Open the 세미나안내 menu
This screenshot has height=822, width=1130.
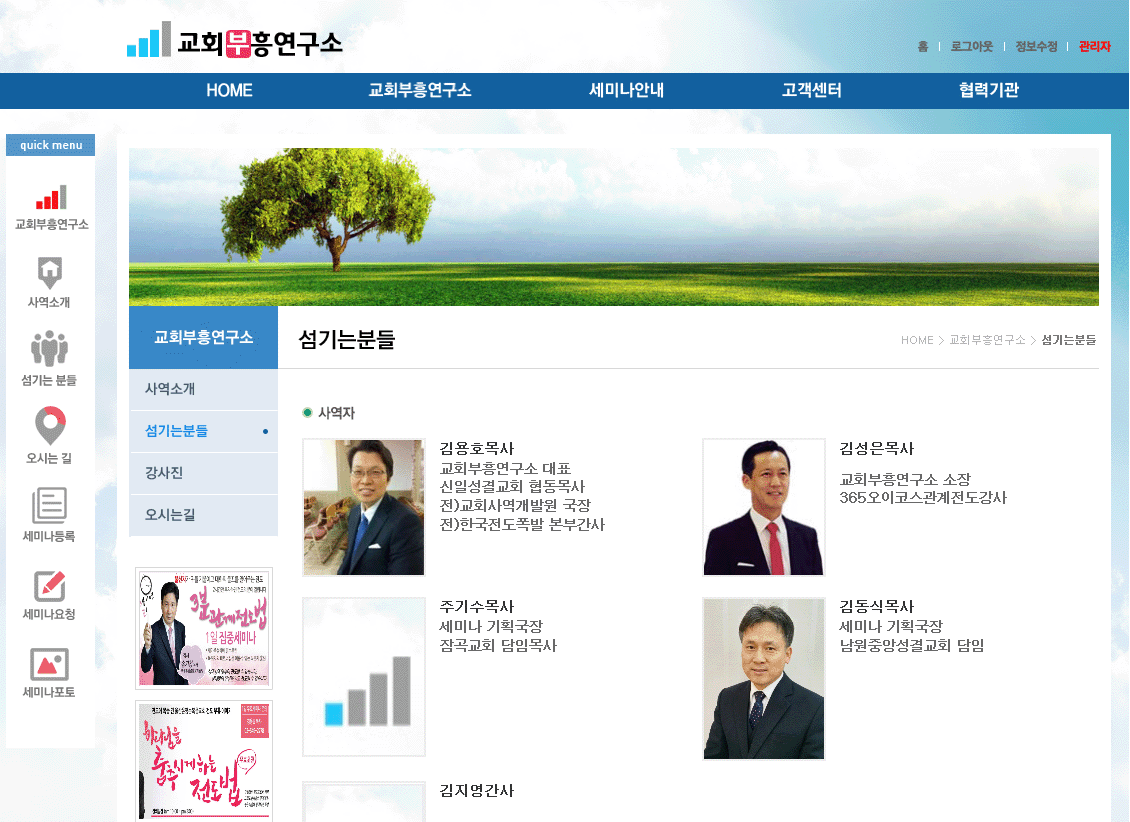626,90
